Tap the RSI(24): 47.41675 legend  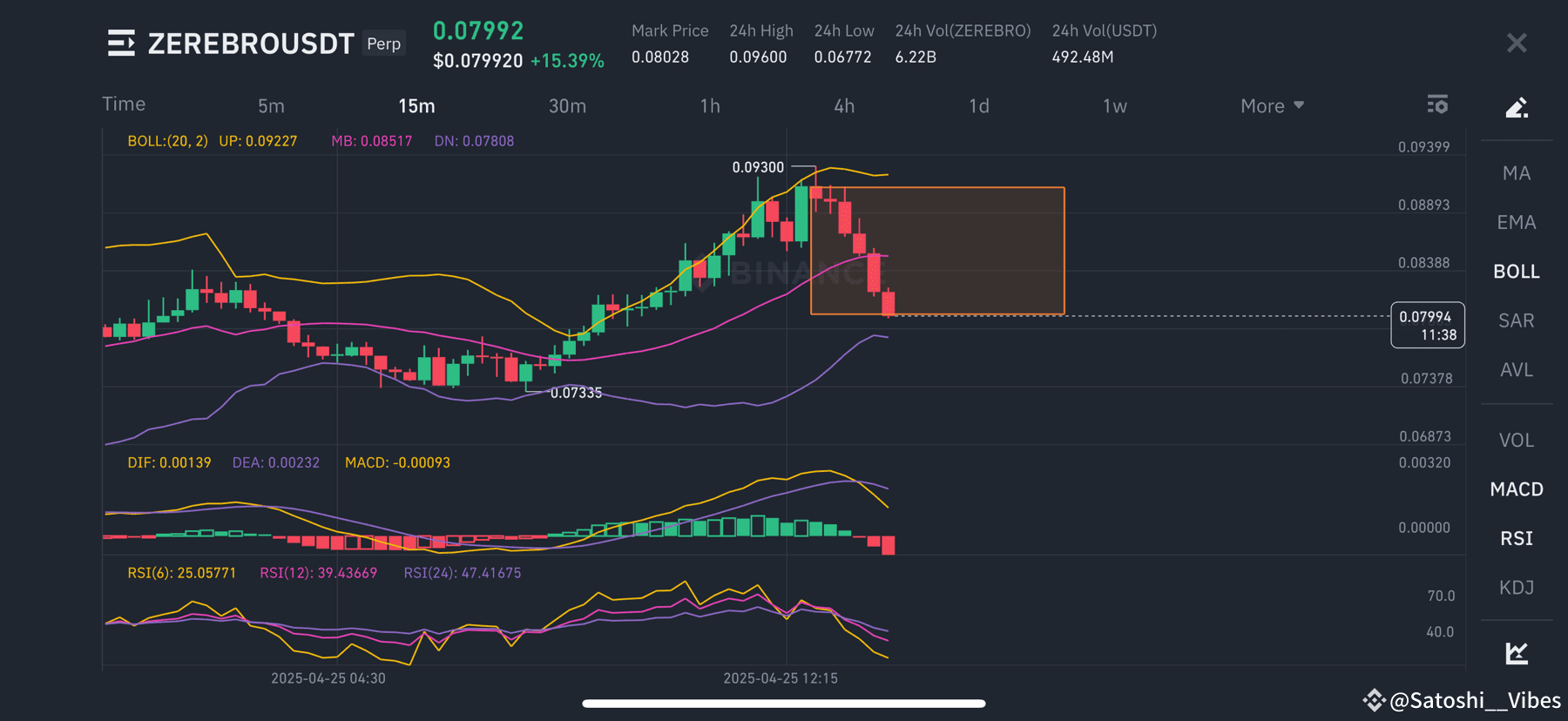tap(463, 573)
